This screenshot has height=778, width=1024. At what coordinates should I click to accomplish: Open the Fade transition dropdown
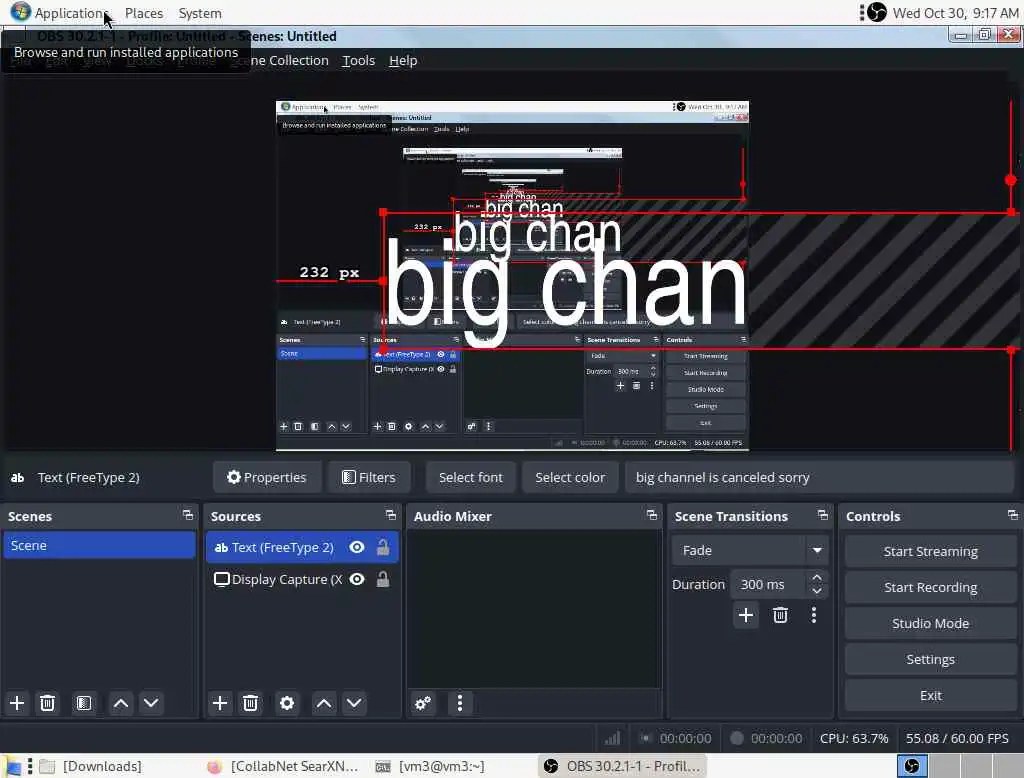tap(750, 551)
